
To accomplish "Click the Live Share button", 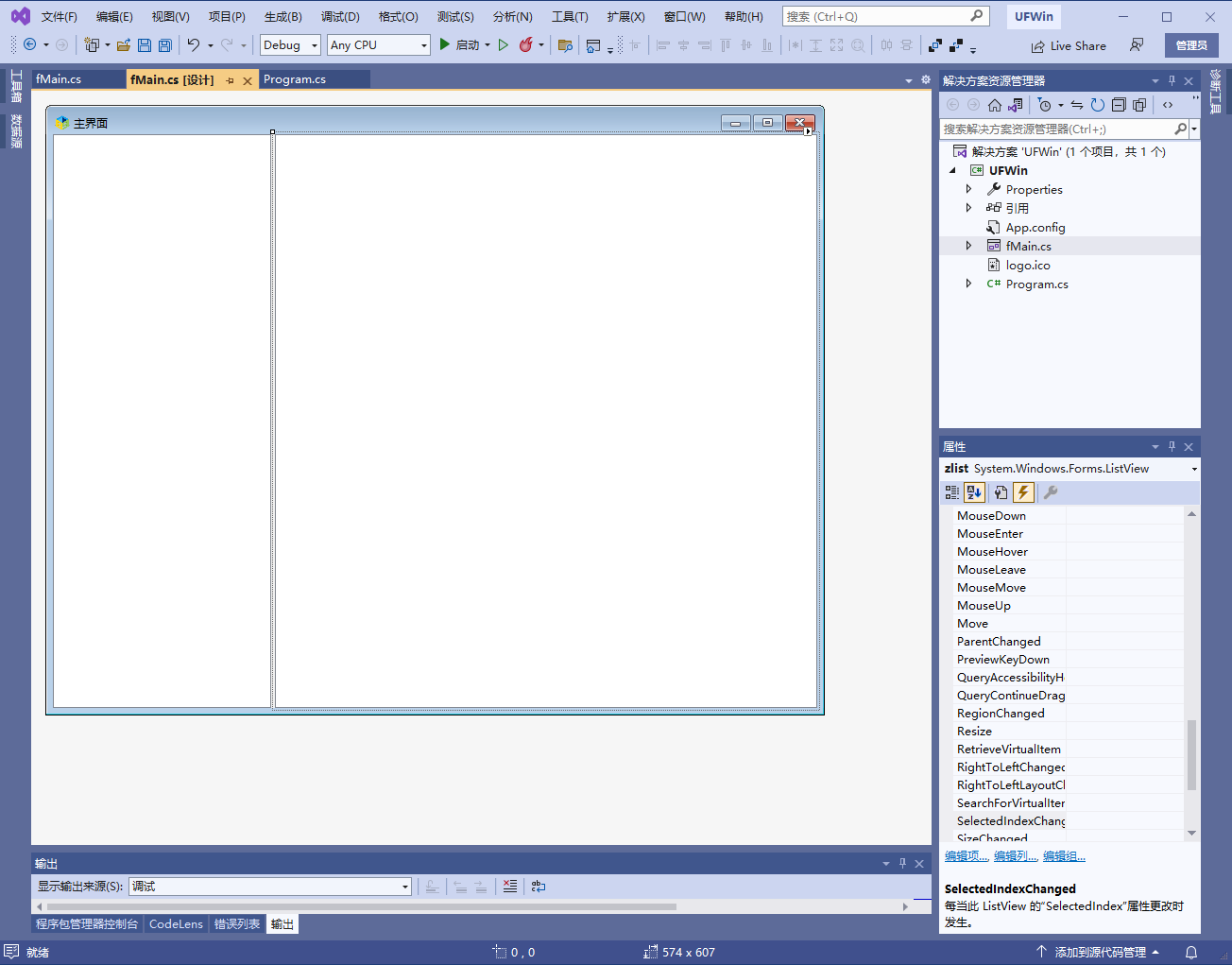I will click(1069, 45).
